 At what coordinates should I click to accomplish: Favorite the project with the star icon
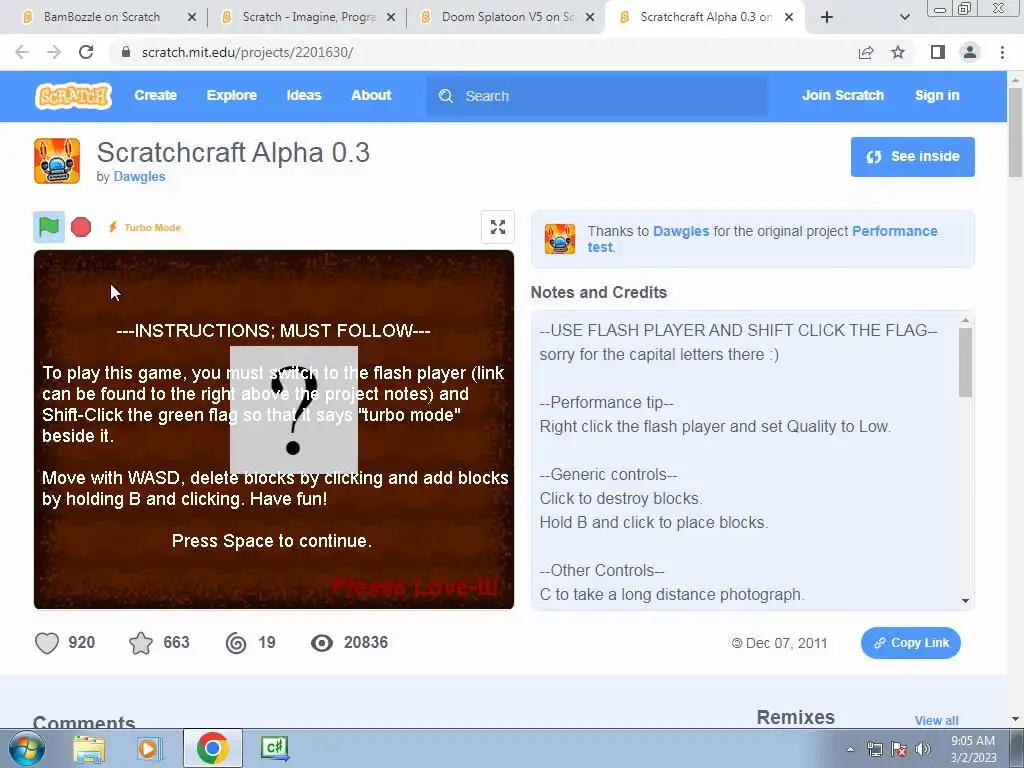point(141,643)
